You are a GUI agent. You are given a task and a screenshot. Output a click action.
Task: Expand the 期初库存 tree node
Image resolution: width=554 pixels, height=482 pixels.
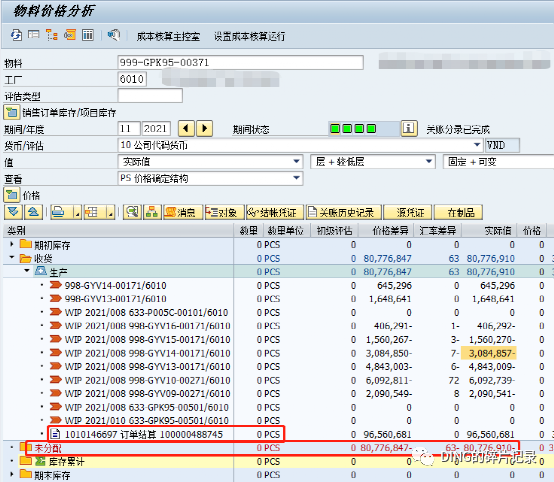pos(12,244)
